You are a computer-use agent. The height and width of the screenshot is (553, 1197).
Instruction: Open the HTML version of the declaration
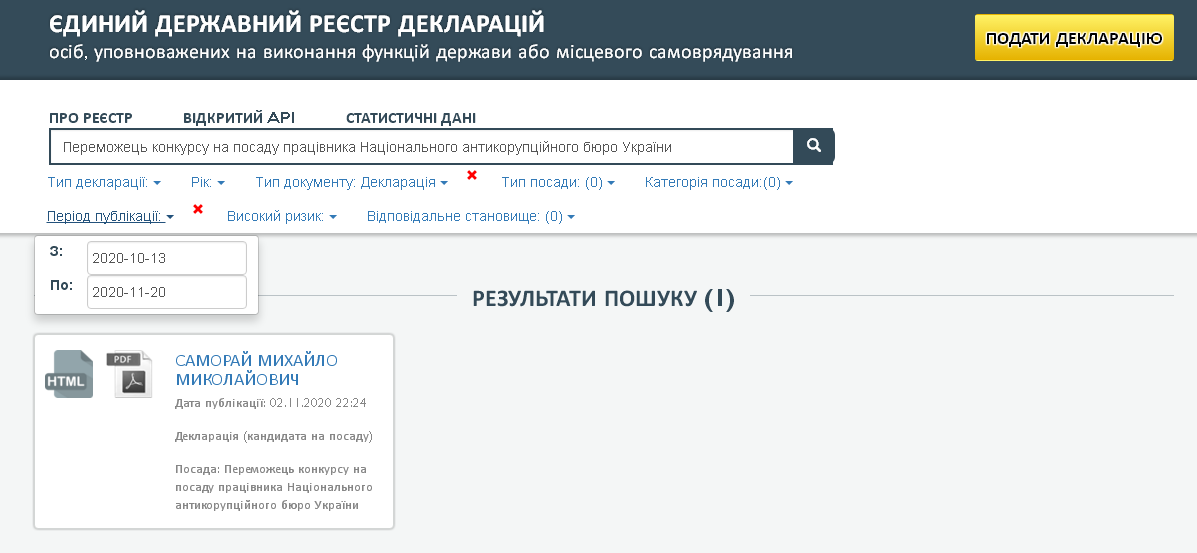tap(69, 375)
